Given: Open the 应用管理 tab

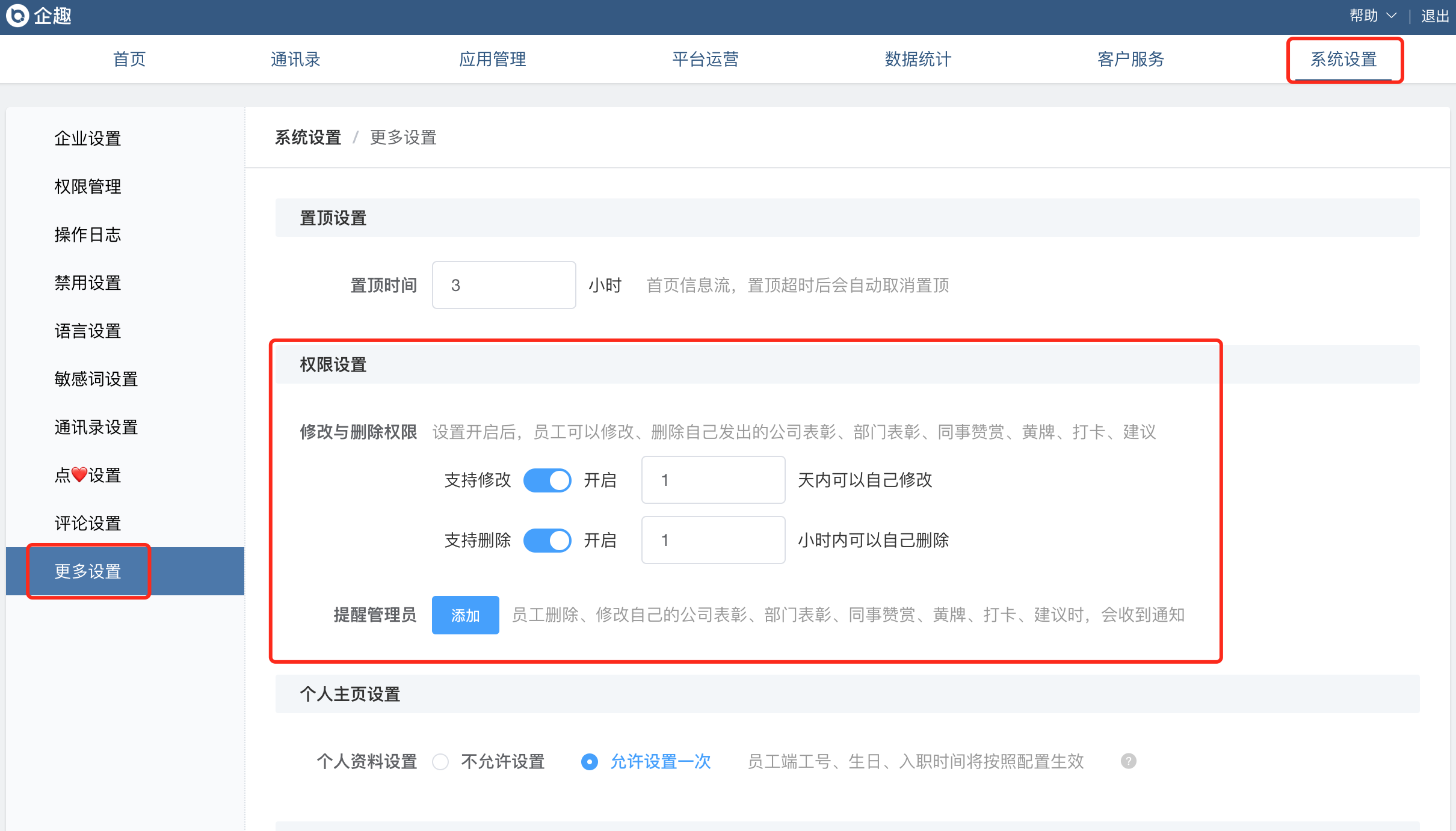Looking at the screenshot, I should [492, 59].
